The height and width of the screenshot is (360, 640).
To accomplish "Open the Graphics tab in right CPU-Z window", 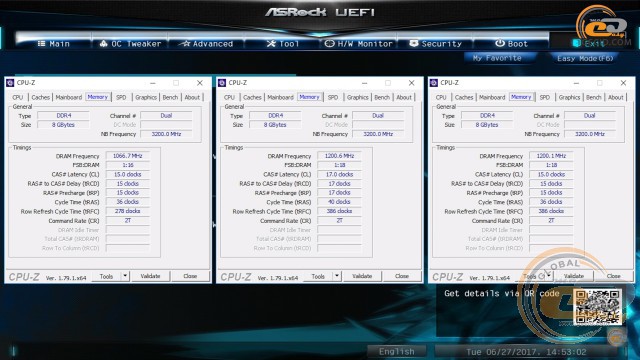I will click(x=569, y=97).
